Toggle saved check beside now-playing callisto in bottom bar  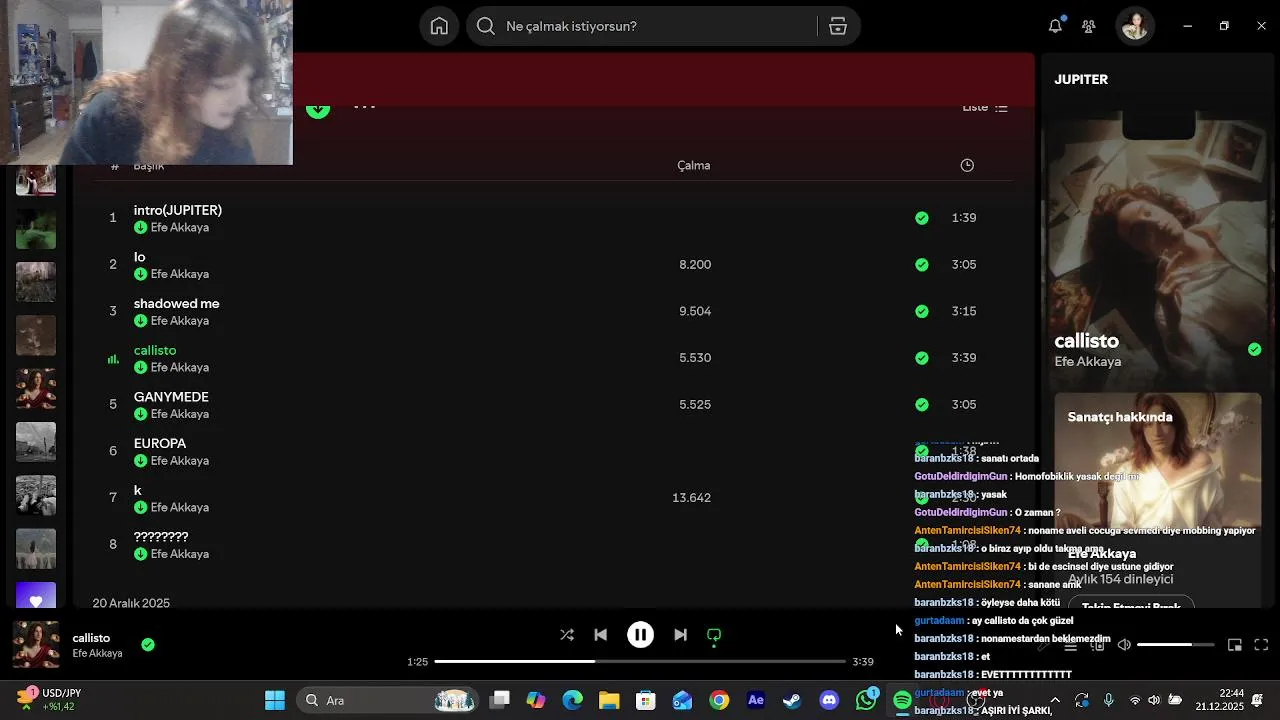[x=148, y=645]
